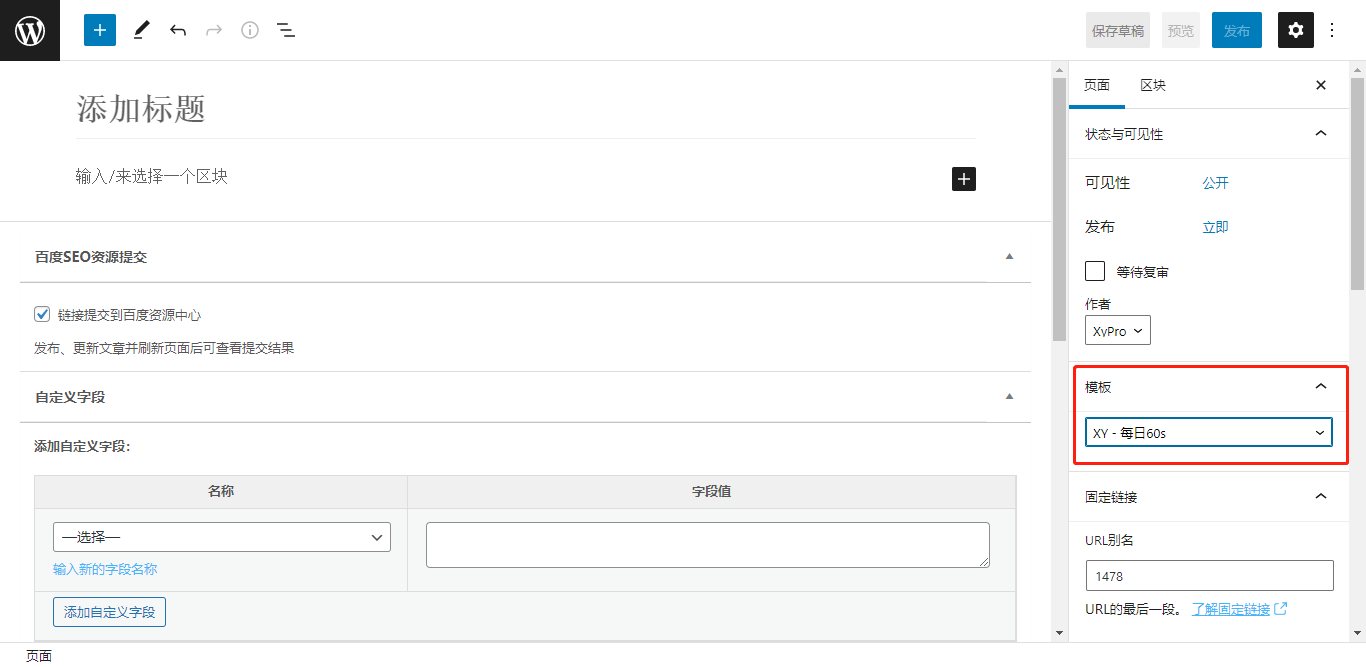Open the 作者 XyPro dropdown
Viewport: 1366px width, 667px height.
tap(1117, 330)
